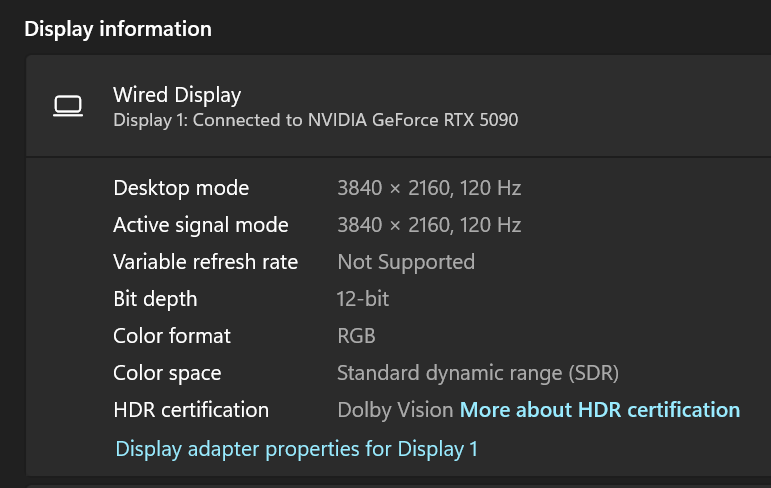Screen dimensions: 771x488
Task: Click the Display information heading
Action: click(x=118, y=29)
